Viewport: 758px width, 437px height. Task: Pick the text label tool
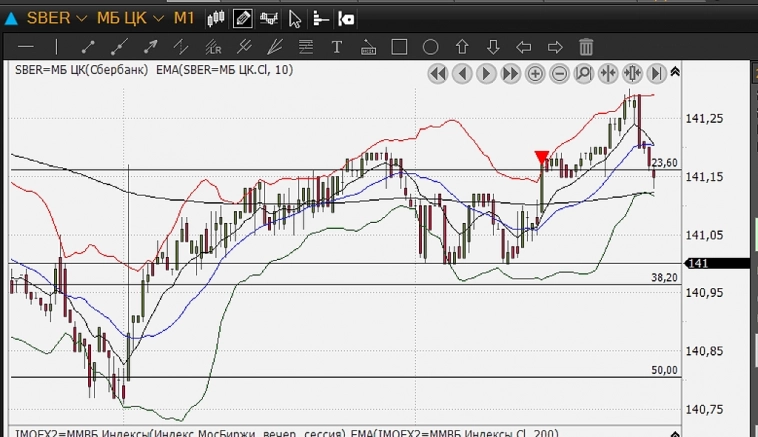click(x=337, y=47)
